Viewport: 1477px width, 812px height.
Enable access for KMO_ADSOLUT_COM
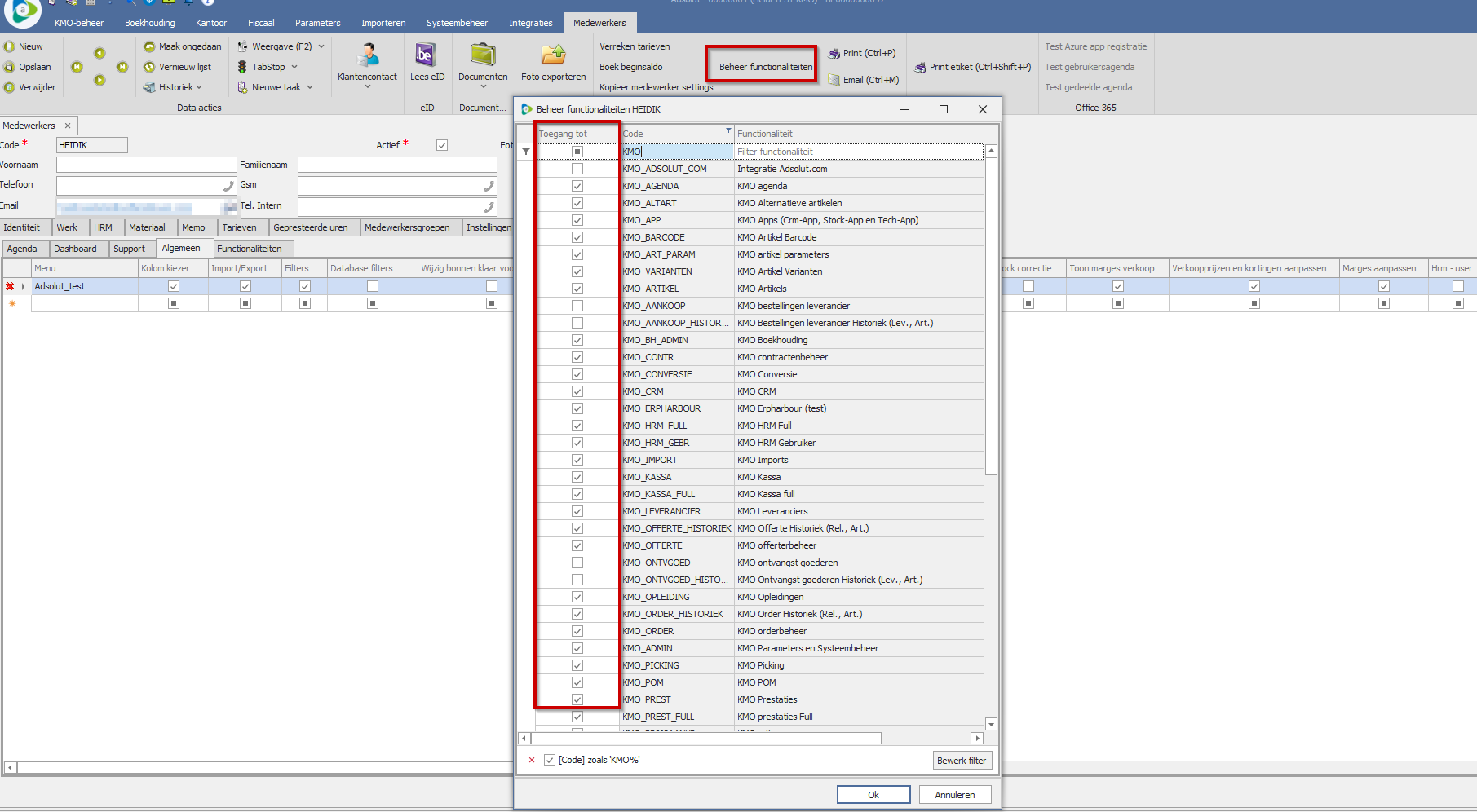(x=577, y=169)
